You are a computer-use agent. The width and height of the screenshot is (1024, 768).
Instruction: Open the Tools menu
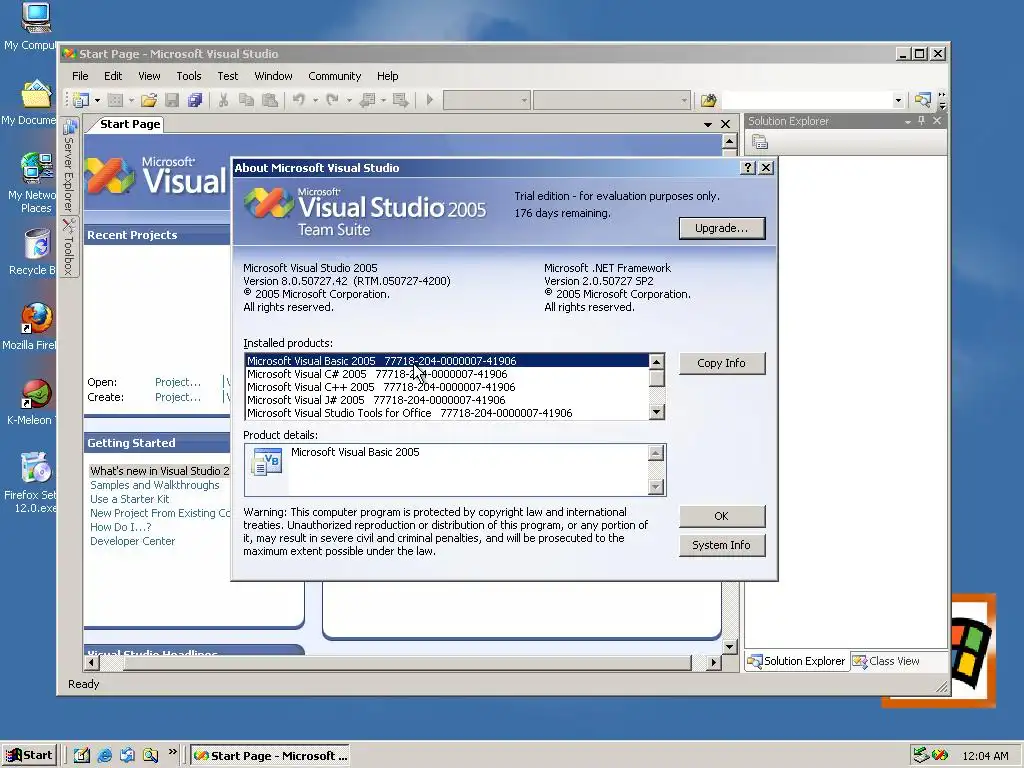[x=189, y=76]
